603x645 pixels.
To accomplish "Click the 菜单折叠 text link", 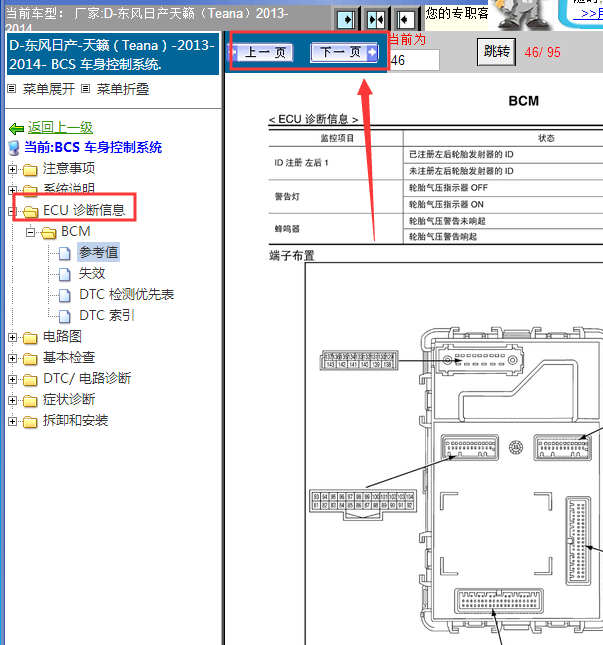I will pos(123,89).
